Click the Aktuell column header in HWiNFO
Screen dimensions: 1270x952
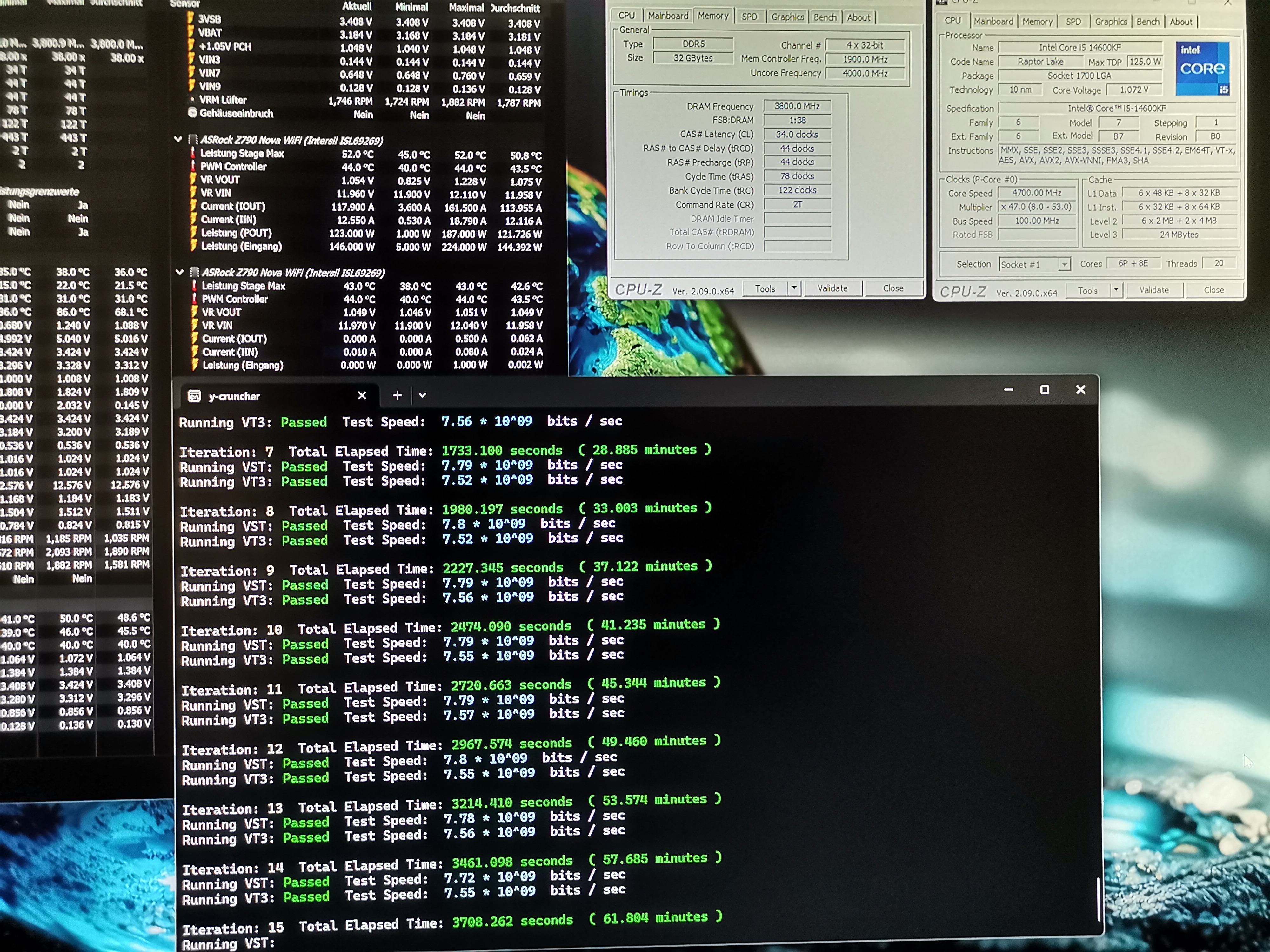point(357,6)
